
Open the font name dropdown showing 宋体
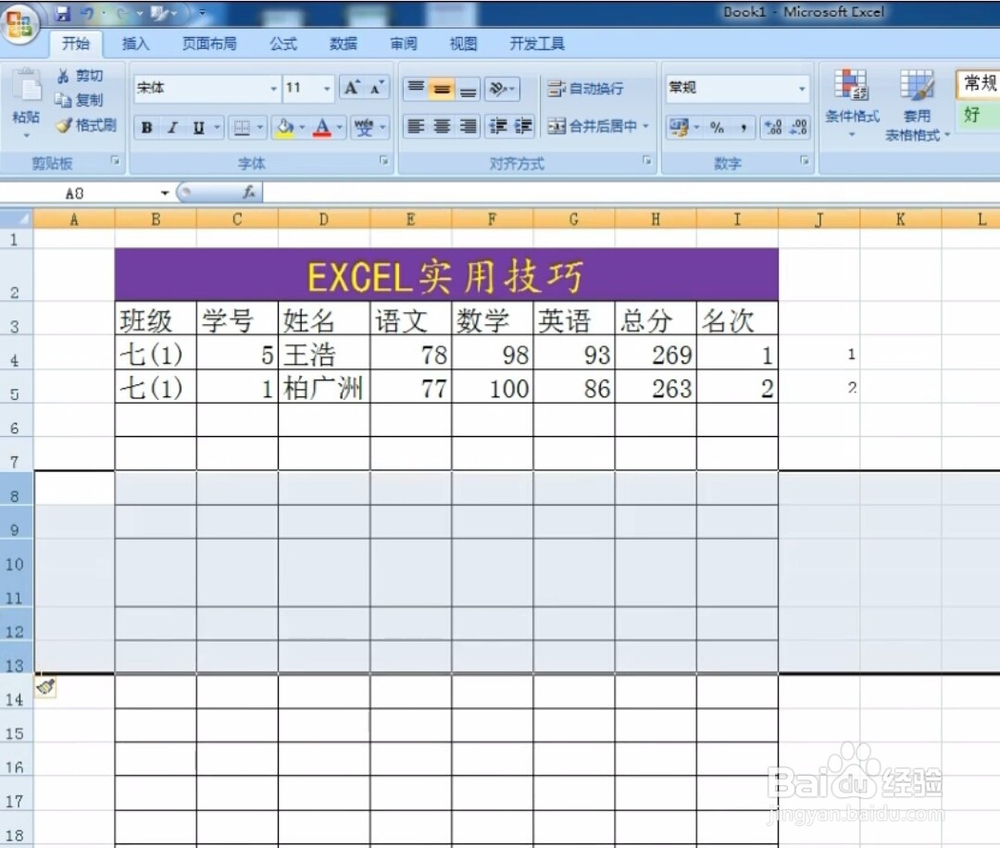tap(274, 89)
